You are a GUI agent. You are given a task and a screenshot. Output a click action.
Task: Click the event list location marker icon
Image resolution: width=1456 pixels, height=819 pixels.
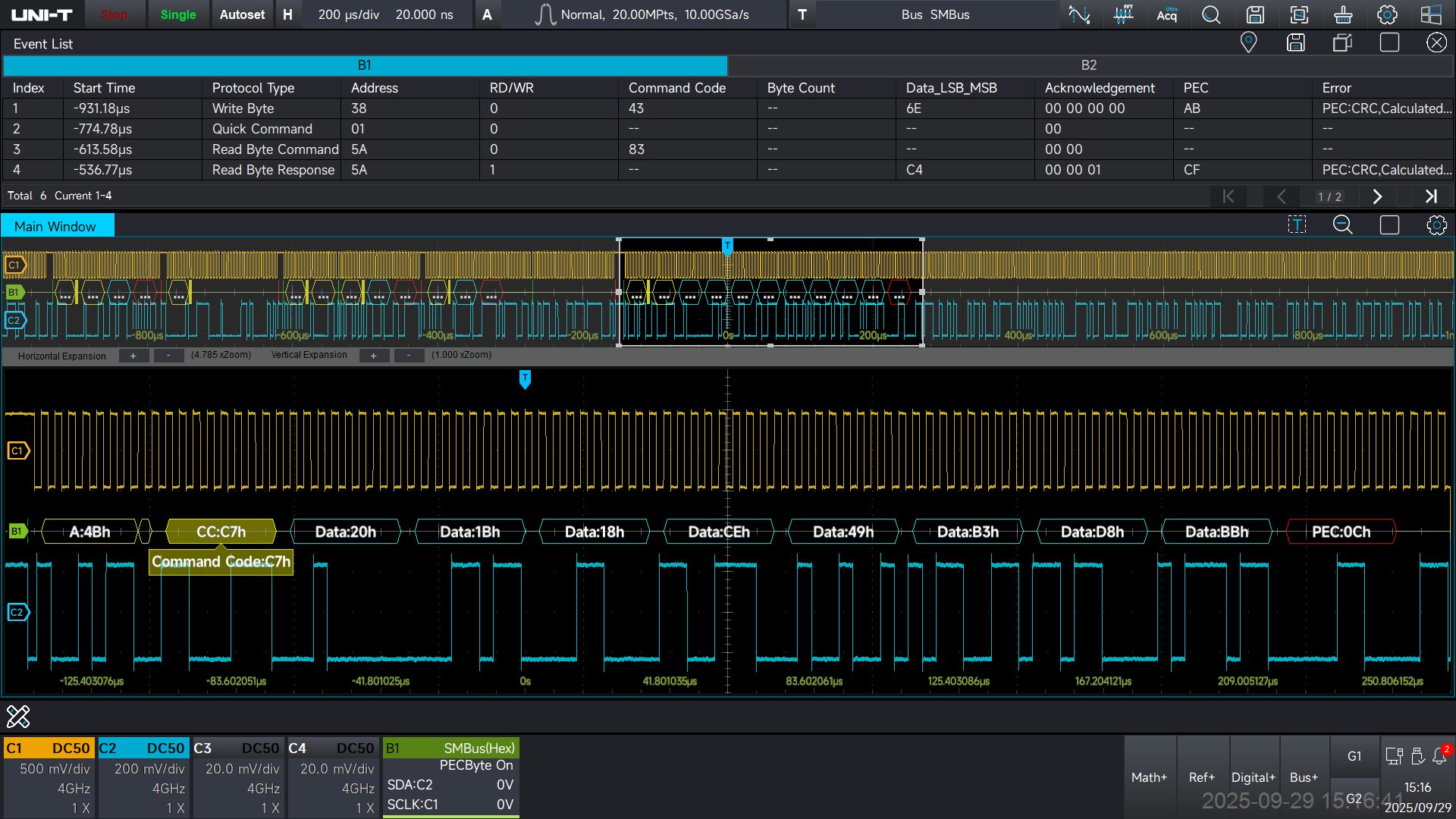1248,42
